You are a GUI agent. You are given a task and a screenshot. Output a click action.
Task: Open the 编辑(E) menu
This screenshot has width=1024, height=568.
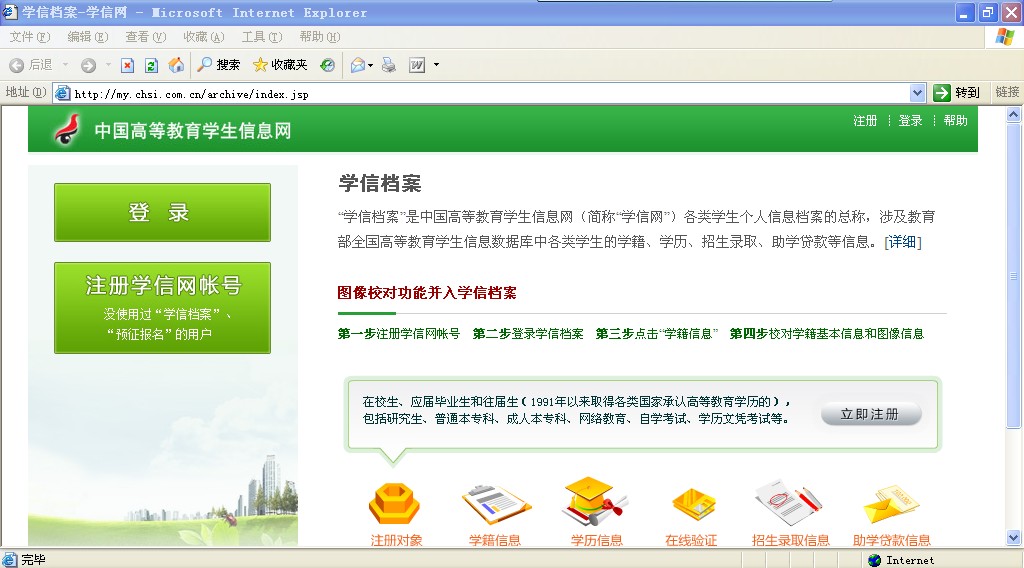coord(88,37)
